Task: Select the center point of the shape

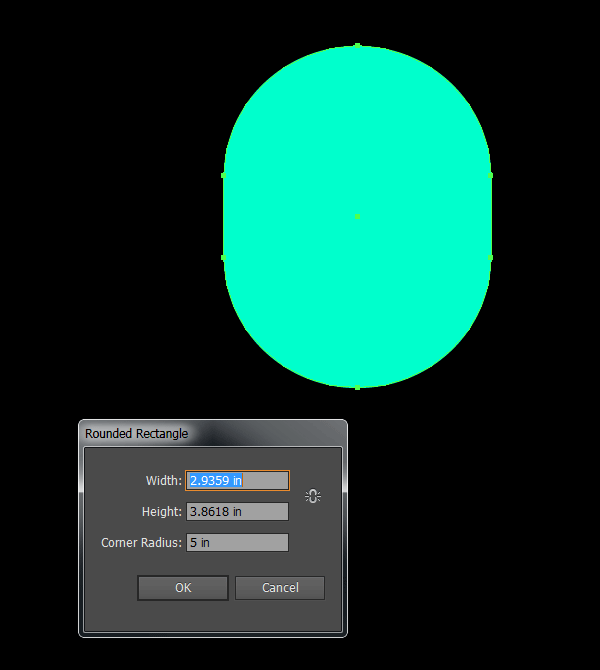Action: (x=357, y=216)
